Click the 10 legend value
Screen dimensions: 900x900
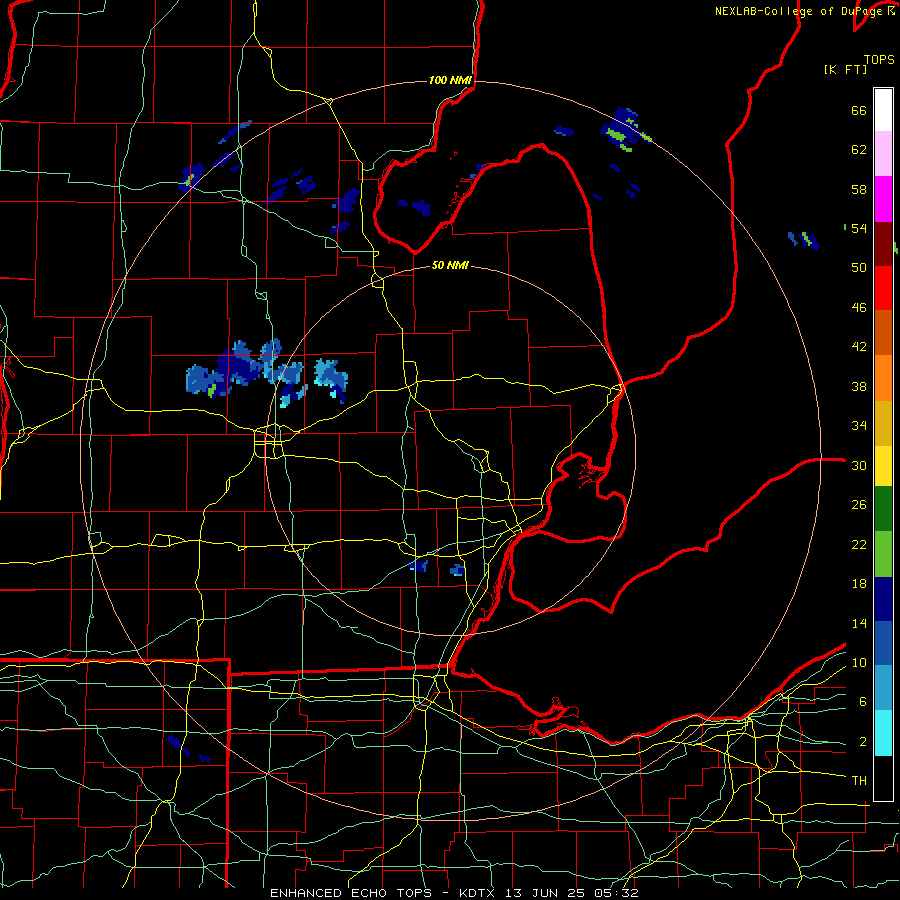click(859, 663)
